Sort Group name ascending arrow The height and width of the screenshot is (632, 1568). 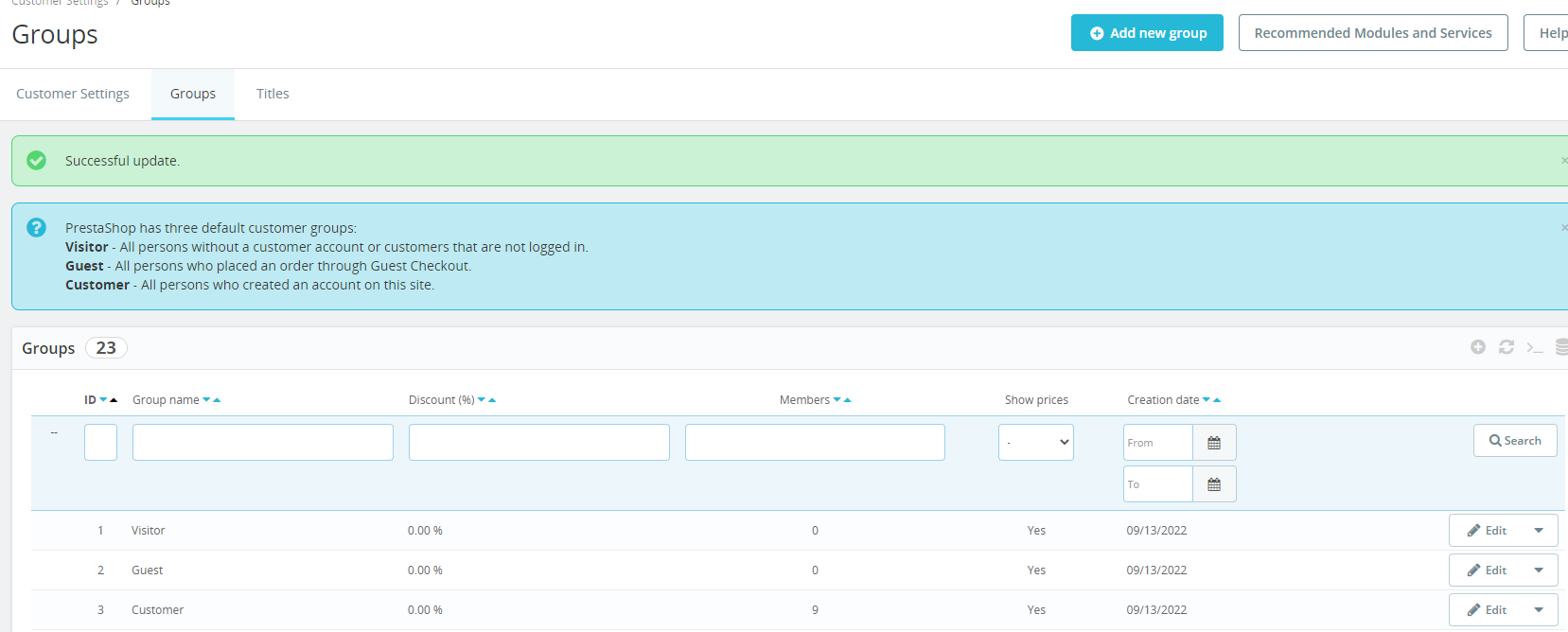[x=217, y=400]
